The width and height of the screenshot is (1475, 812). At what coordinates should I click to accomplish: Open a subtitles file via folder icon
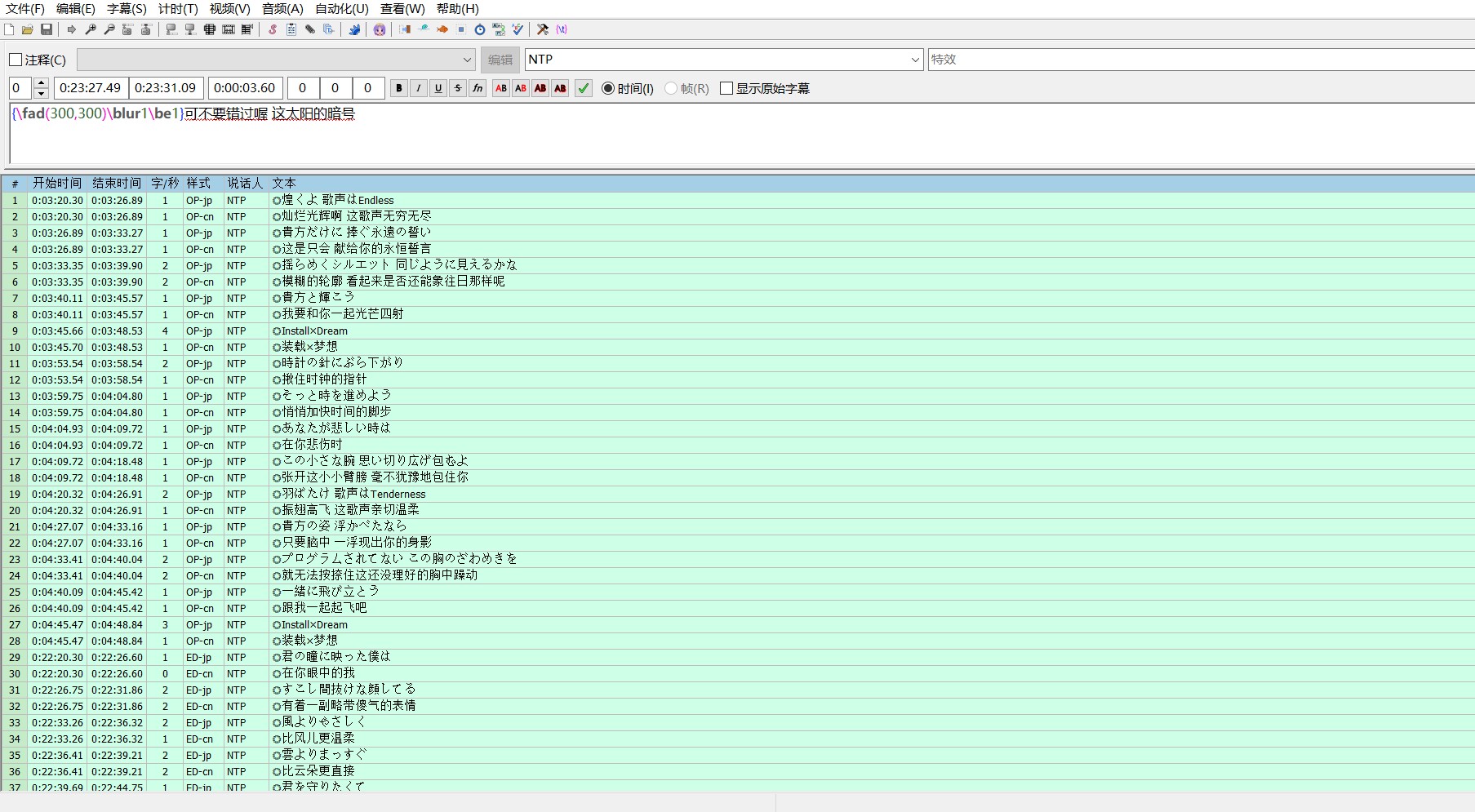pyautogui.click(x=28, y=29)
